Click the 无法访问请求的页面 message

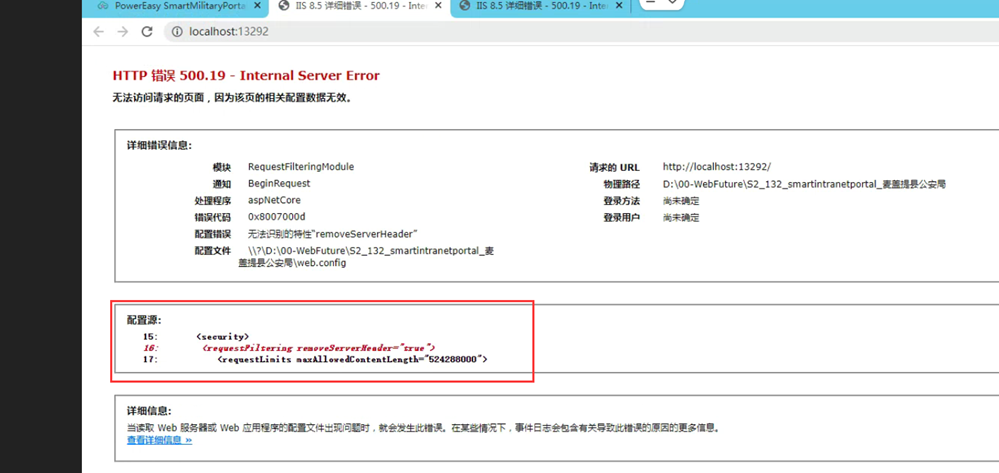[232, 98]
